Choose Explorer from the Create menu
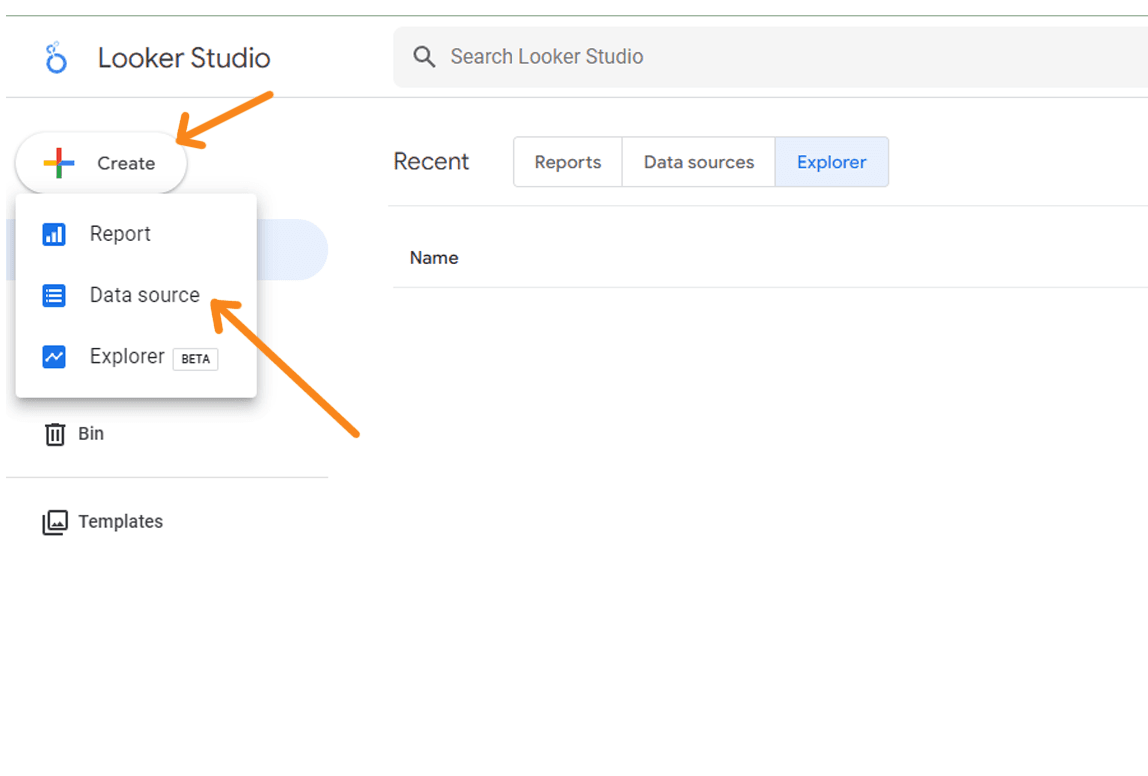The height and width of the screenshot is (776, 1148). click(136, 357)
